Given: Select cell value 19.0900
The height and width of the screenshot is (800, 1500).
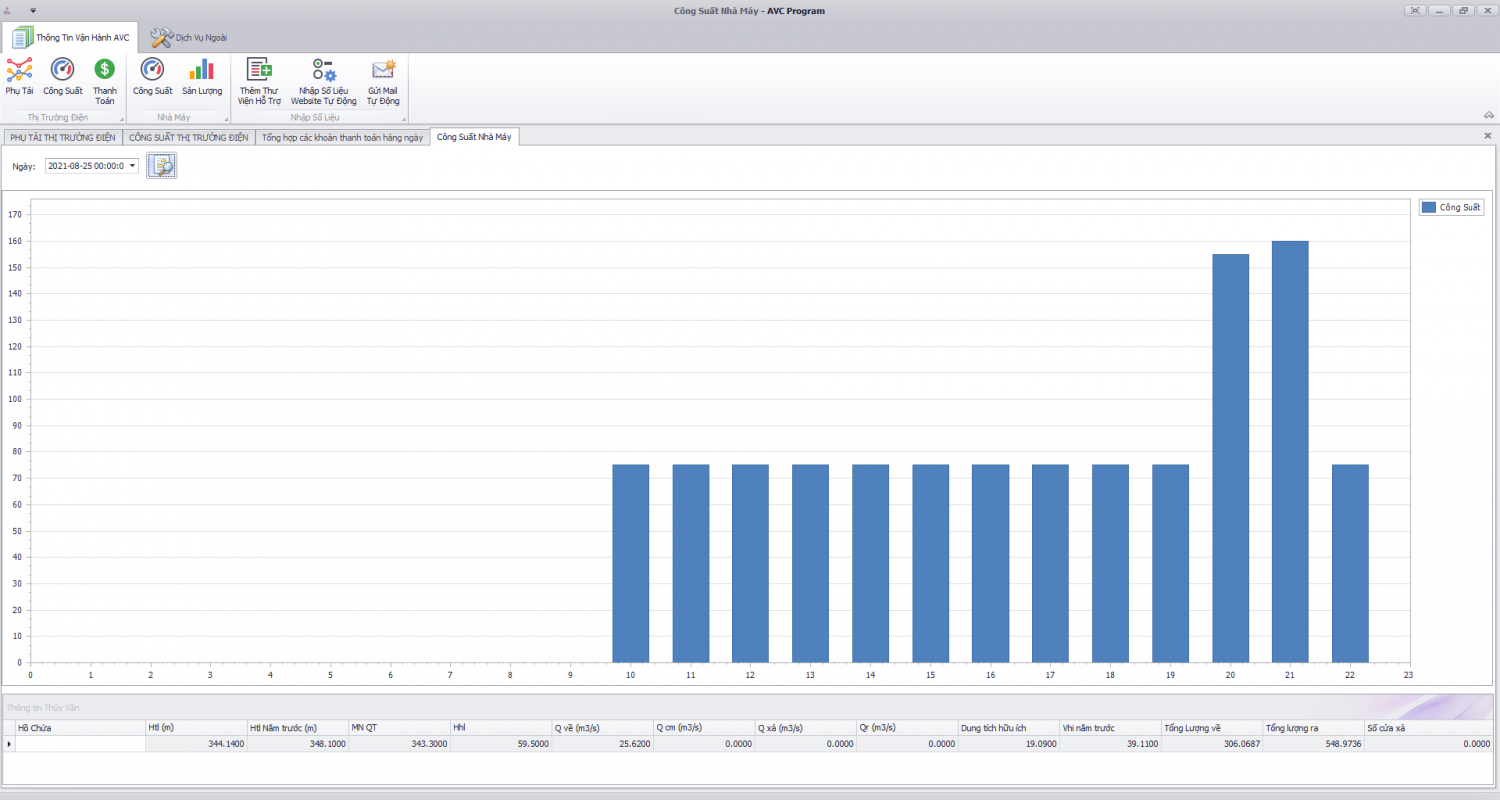Looking at the screenshot, I should pyautogui.click(x=1008, y=744).
